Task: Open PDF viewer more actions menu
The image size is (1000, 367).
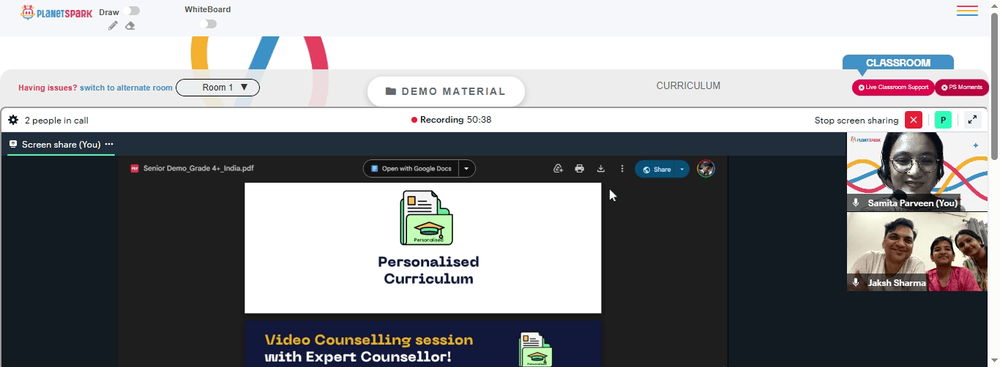Action: click(622, 169)
